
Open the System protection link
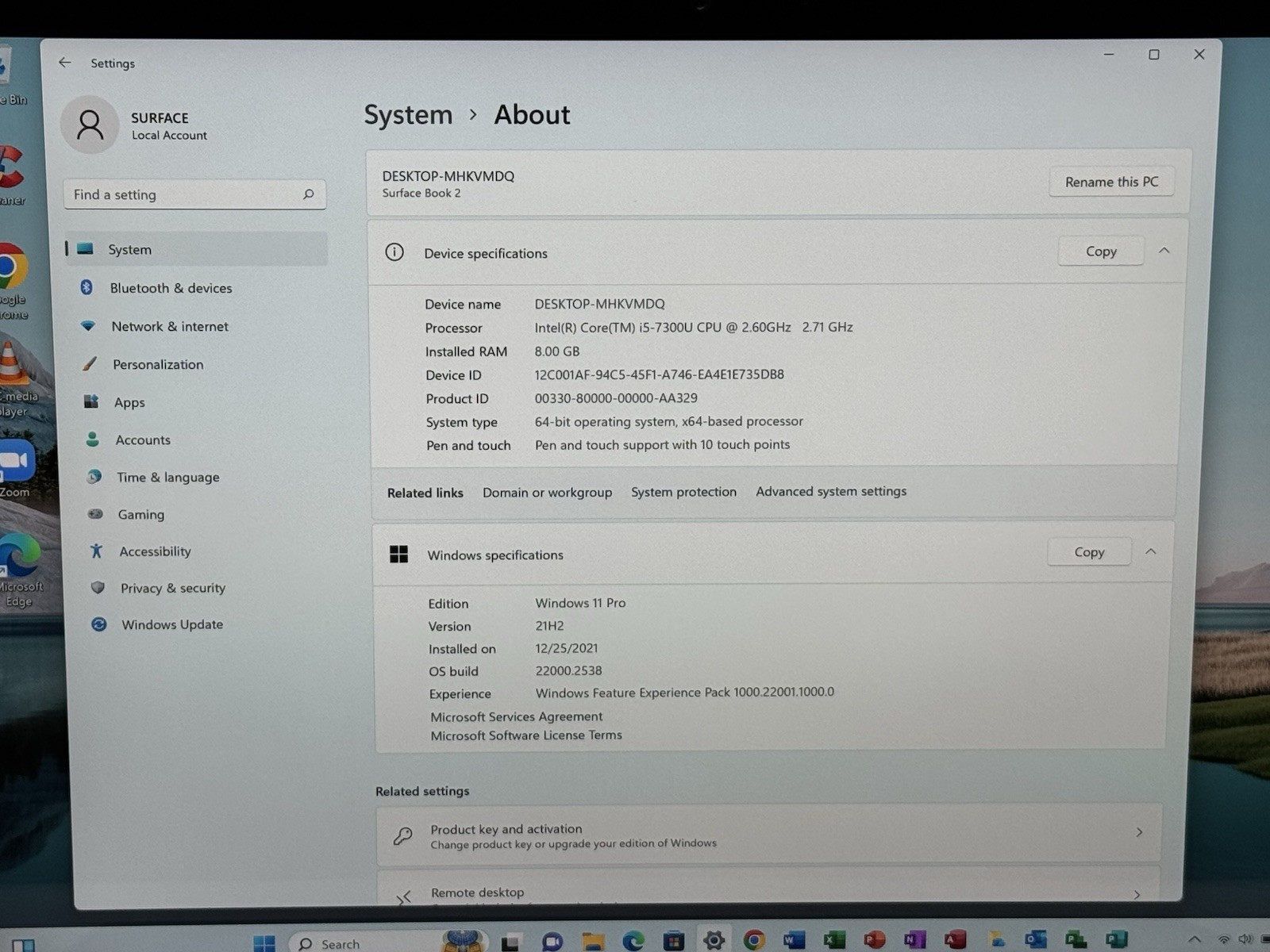pos(683,492)
